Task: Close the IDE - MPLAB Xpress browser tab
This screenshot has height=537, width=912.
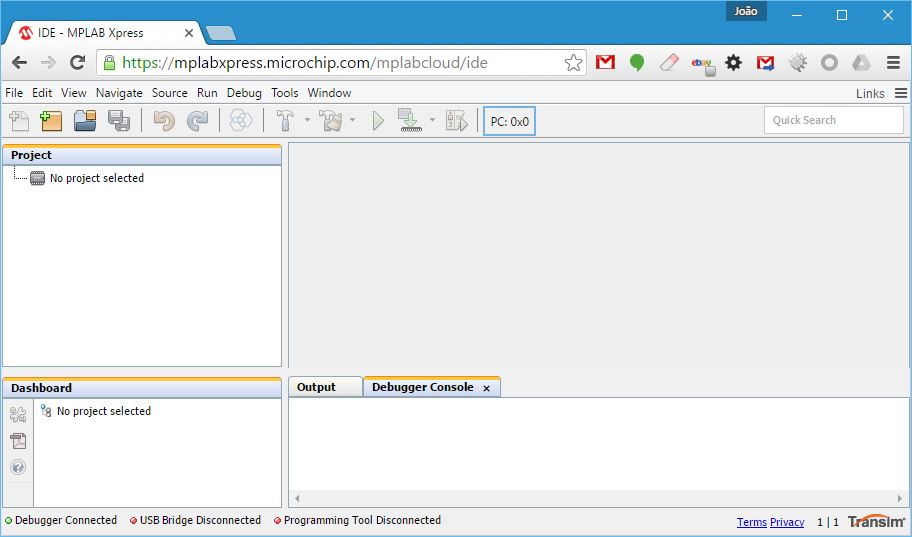Action: pyautogui.click(x=189, y=33)
